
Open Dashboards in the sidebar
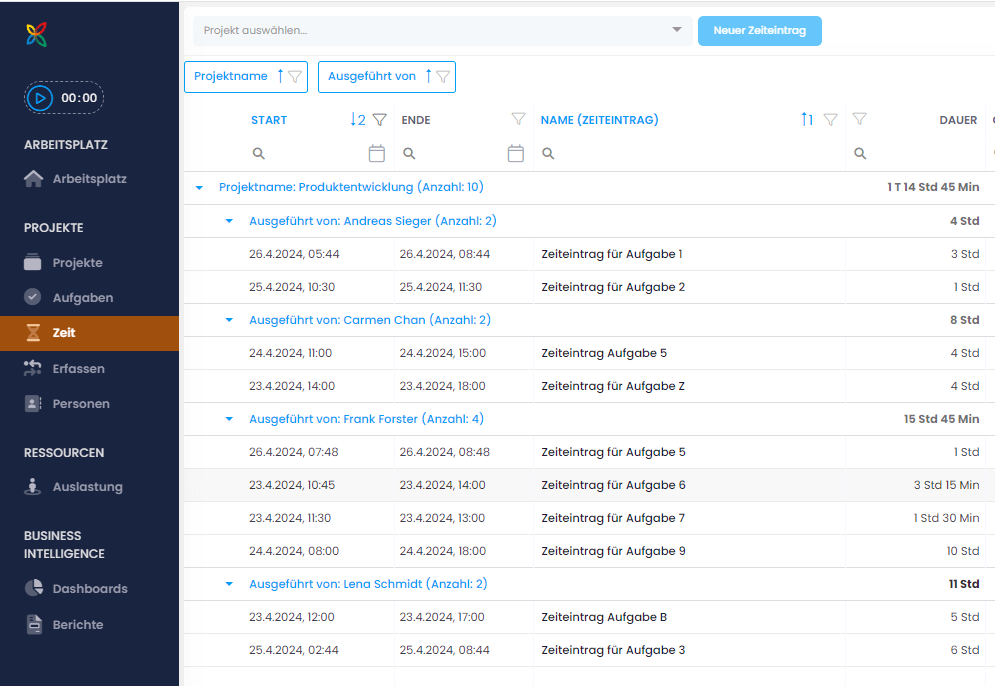(90, 589)
